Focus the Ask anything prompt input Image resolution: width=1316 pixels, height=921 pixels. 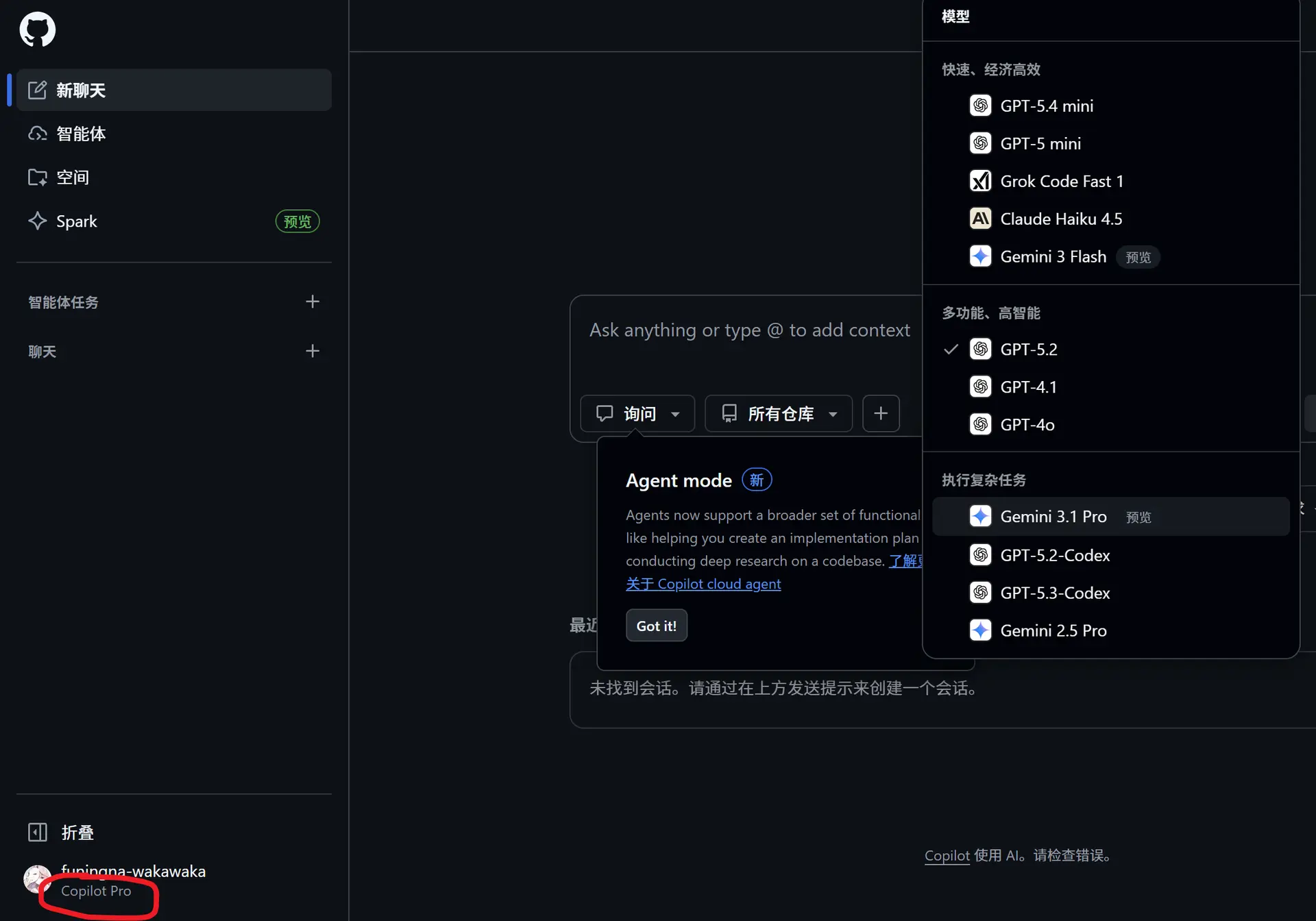click(750, 330)
